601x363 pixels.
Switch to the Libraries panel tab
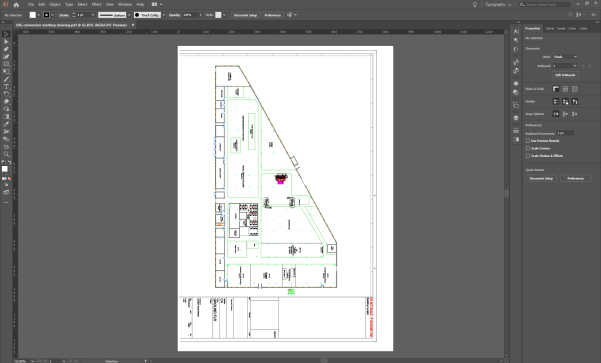[x=550, y=28]
